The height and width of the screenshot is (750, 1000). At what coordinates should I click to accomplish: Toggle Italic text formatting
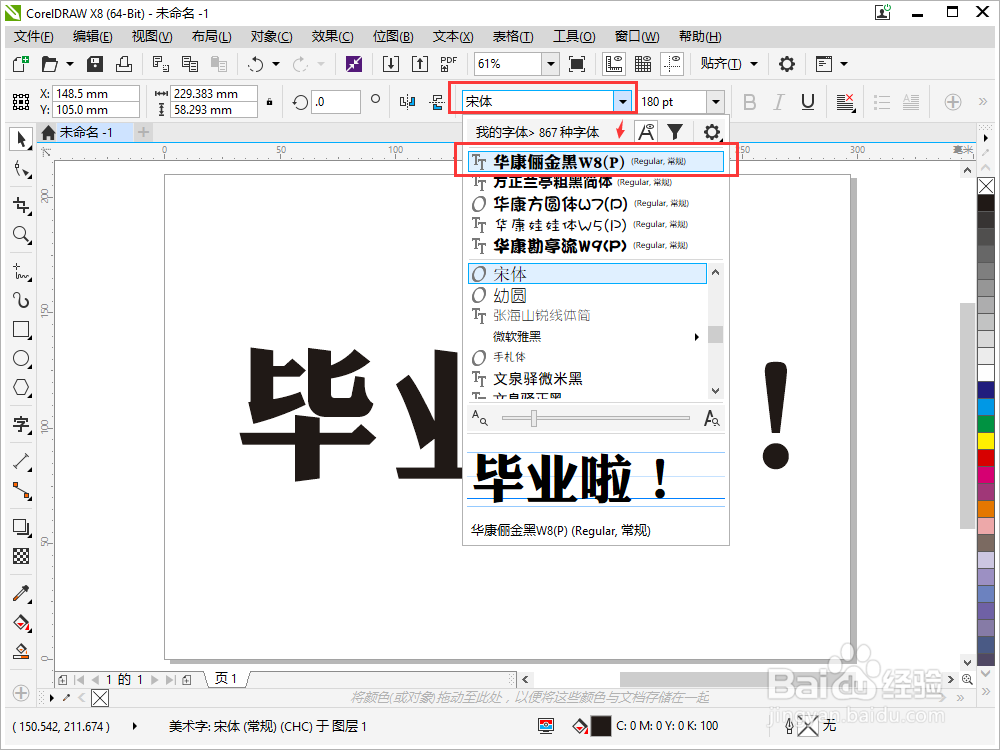[778, 102]
